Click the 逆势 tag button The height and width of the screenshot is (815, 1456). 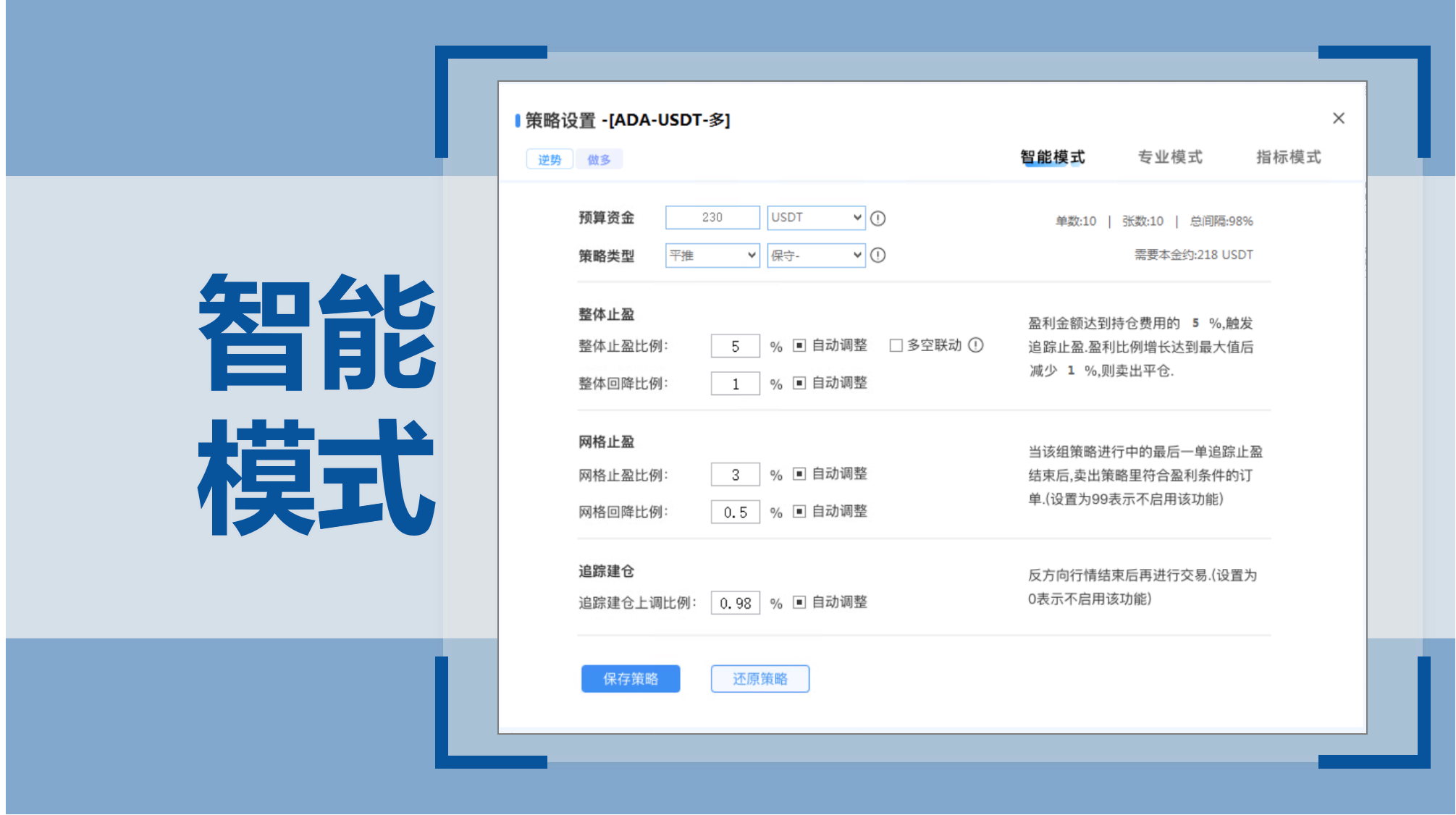coord(550,159)
